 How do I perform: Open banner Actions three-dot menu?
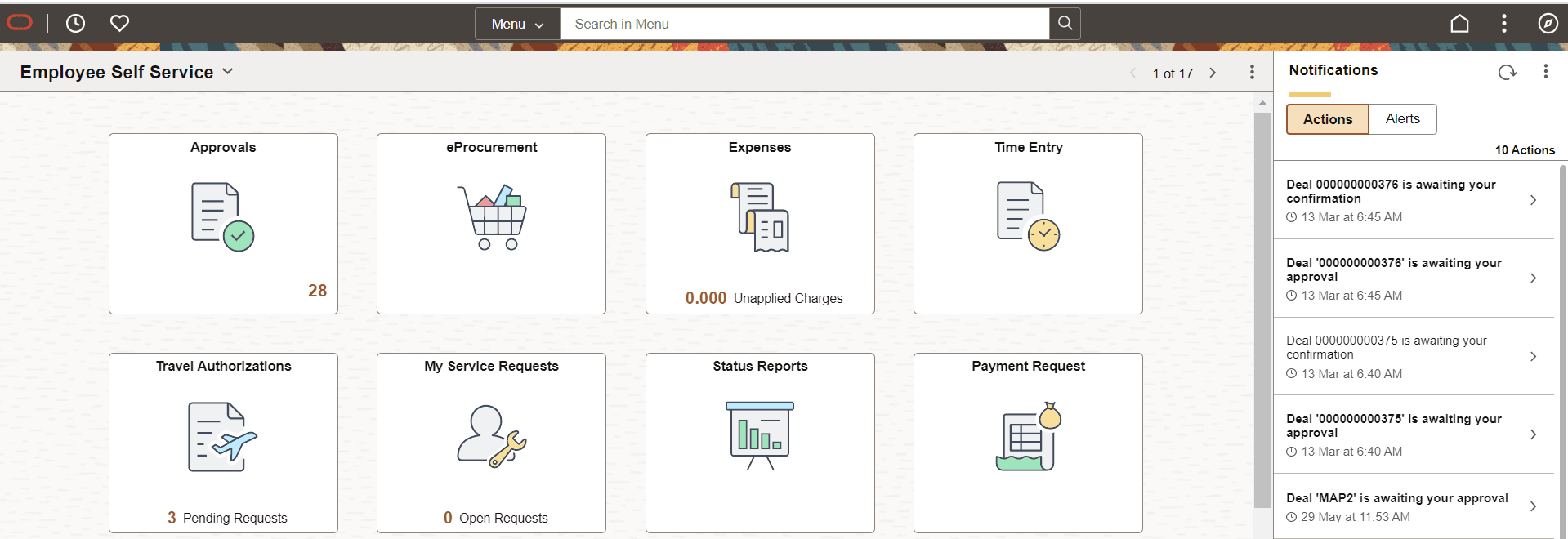(x=1503, y=24)
